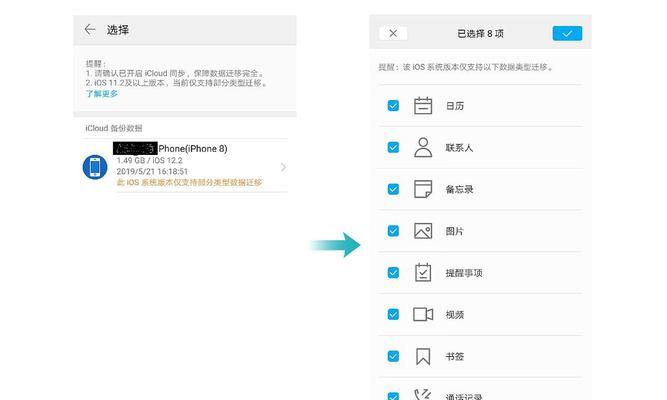667x400 pixels.
Task: Cancel selection with the X button
Action: (393, 33)
